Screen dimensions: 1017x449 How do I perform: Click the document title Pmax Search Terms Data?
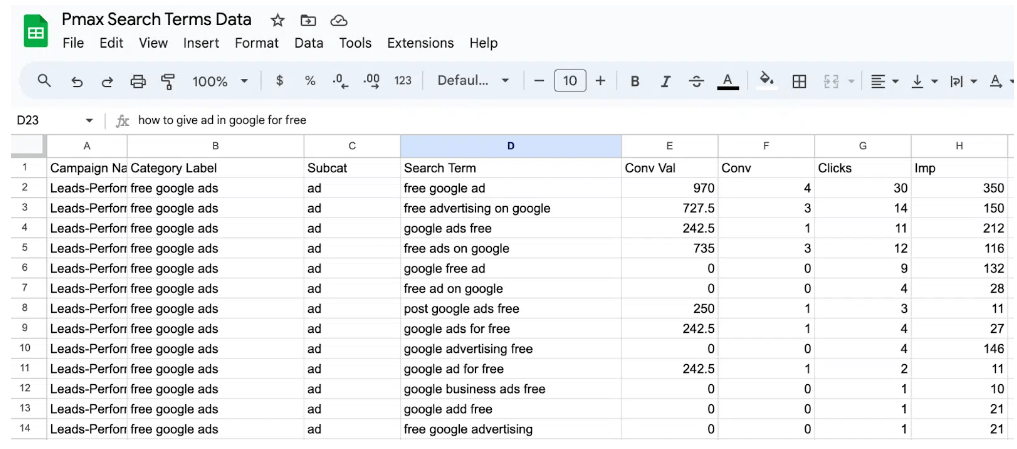click(x=157, y=19)
